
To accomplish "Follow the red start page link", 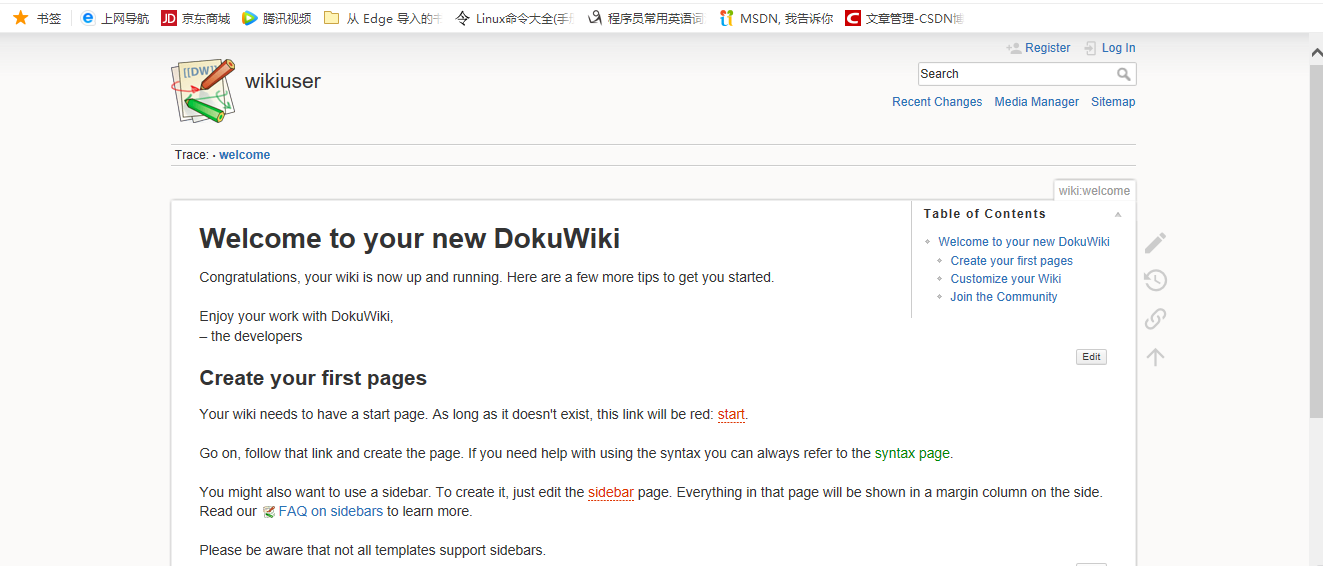I will (x=731, y=414).
